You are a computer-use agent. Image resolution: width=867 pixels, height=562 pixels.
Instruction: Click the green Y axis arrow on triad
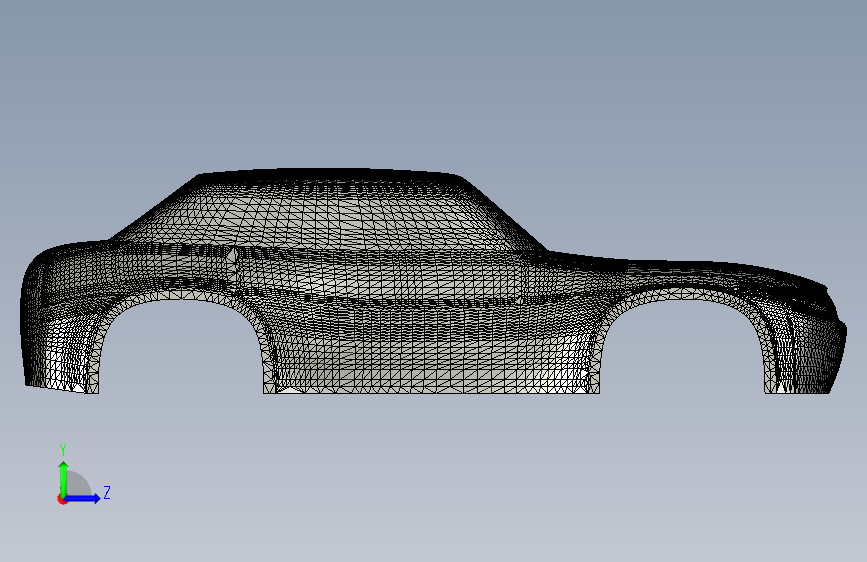64,478
